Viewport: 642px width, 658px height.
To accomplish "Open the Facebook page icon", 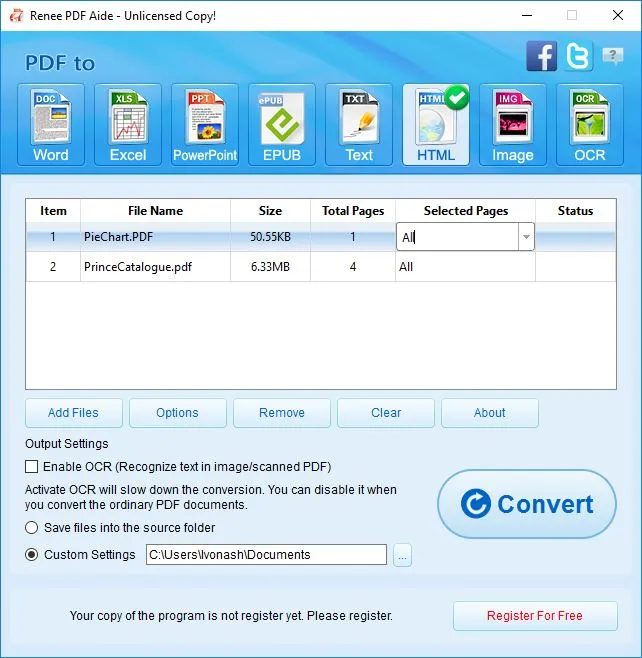I will point(542,56).
